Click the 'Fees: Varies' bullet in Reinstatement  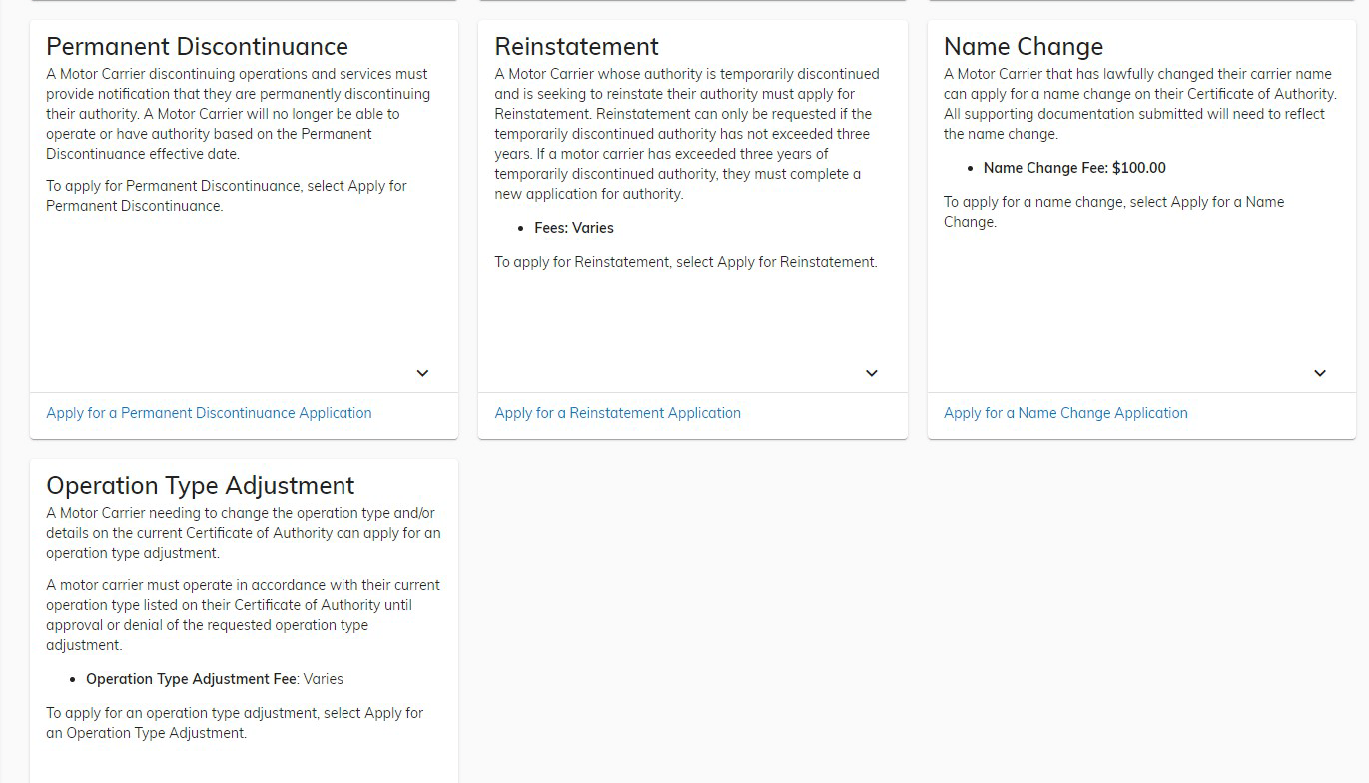coord(574,228)
